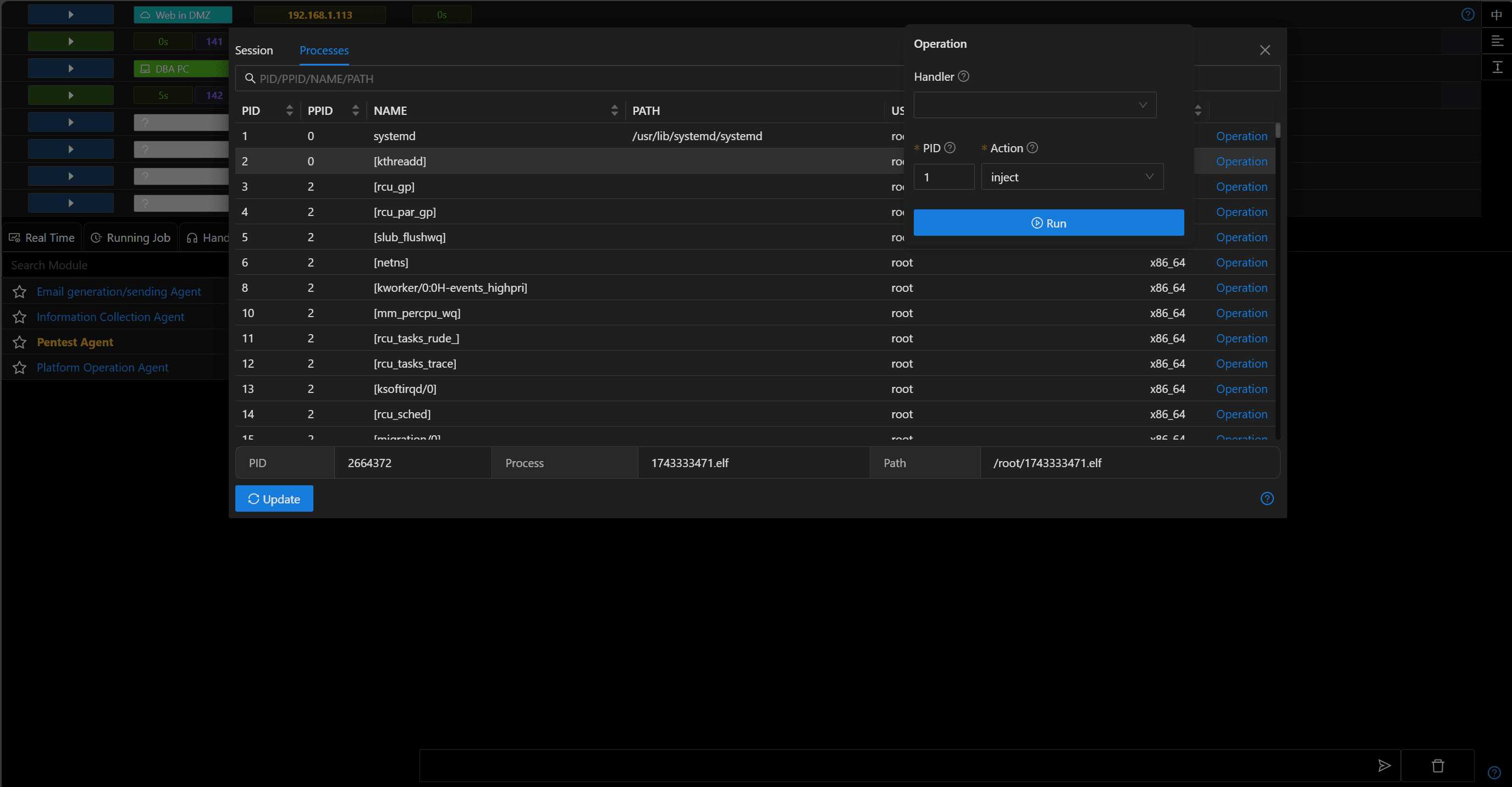1512x787 pixels.
Task: Open the Running Job tab
Action: 131,237
